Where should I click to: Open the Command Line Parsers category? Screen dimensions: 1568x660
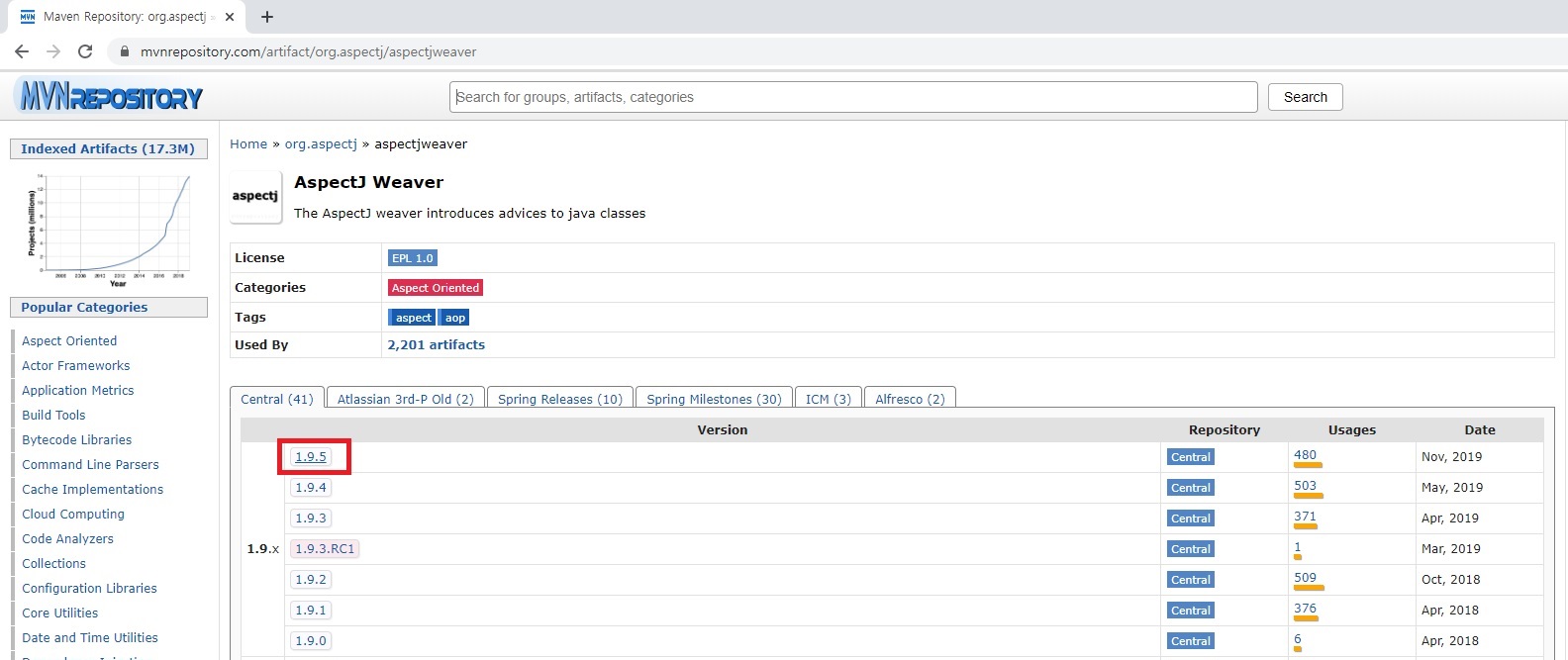tap(90, 464)
